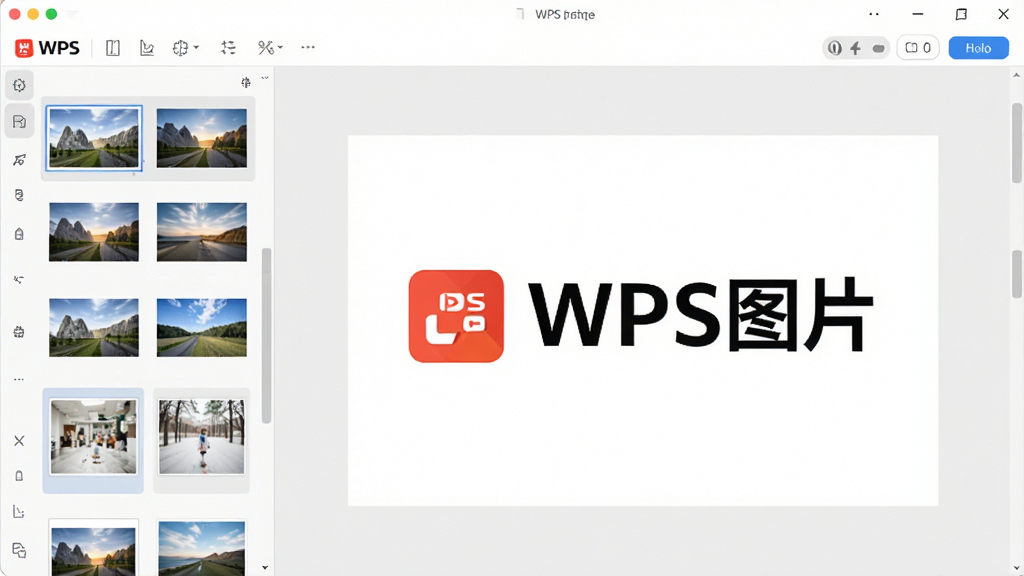This screenshot has width=1024, height=576.
Task: Open the indoor room photo thumbnail
Action: pos(93,437)
